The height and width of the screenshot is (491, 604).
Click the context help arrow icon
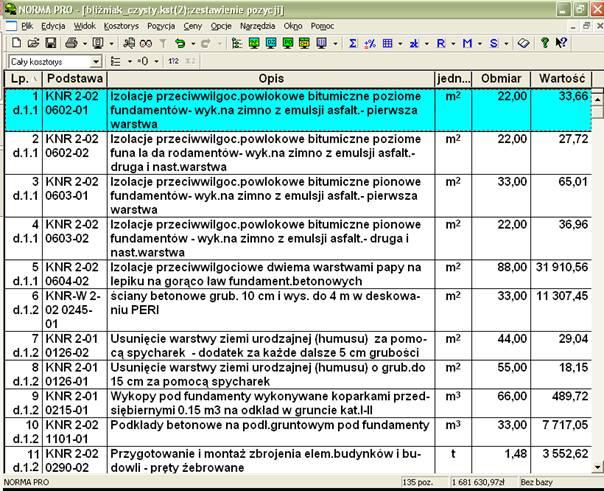point(561,43)
